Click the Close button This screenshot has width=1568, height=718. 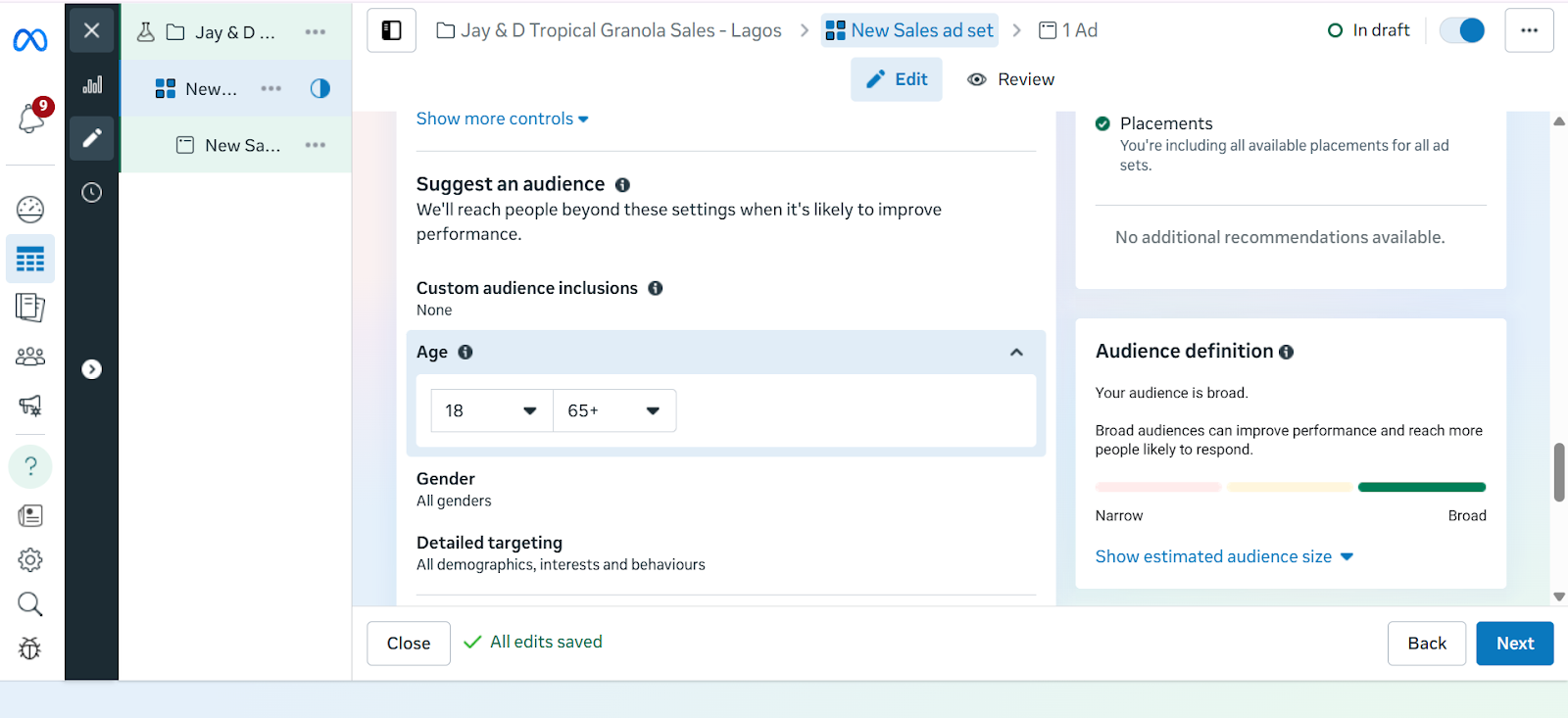pyautogui.click(x=409, y=644)
